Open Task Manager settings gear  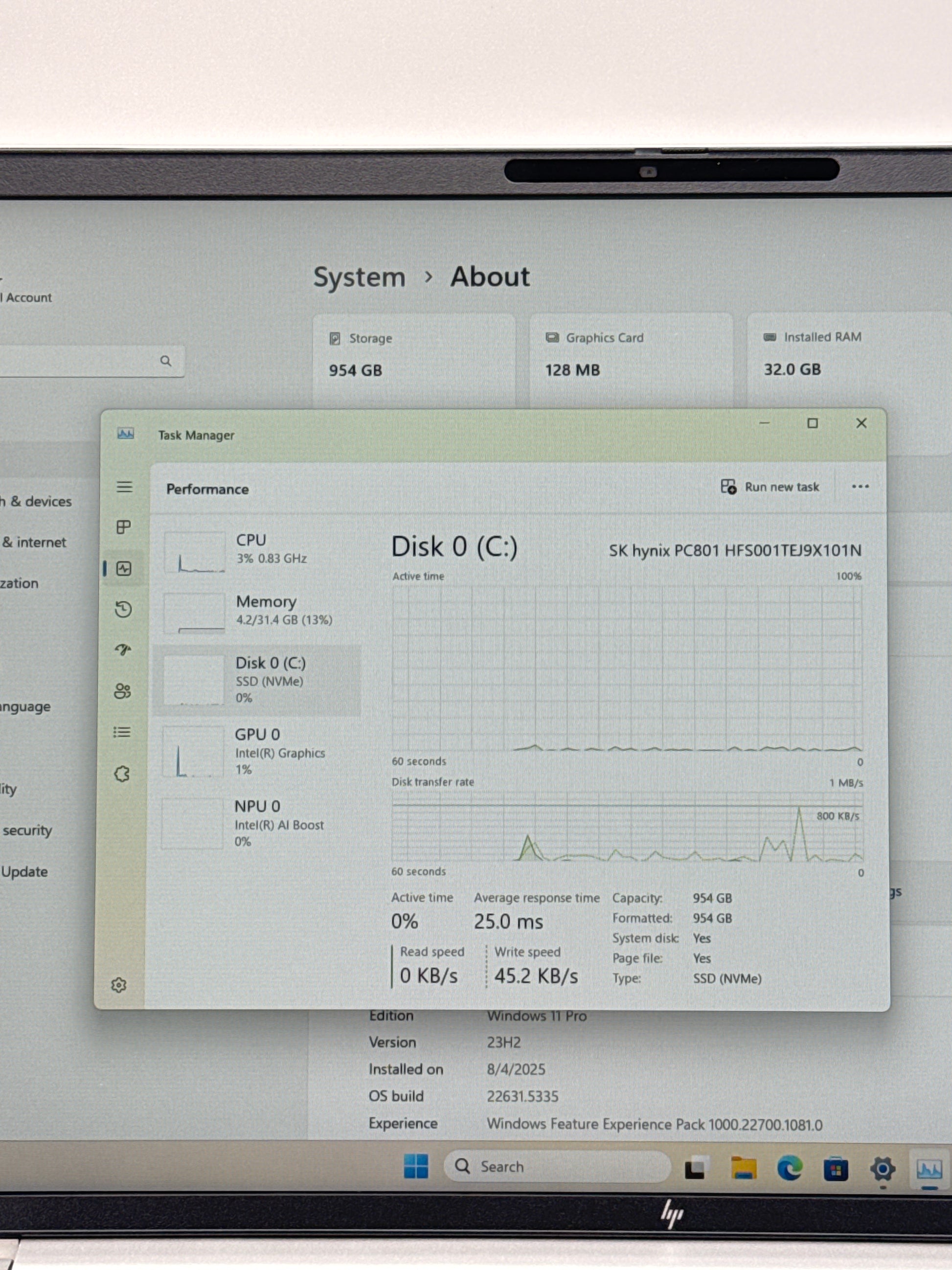point(119,985)
